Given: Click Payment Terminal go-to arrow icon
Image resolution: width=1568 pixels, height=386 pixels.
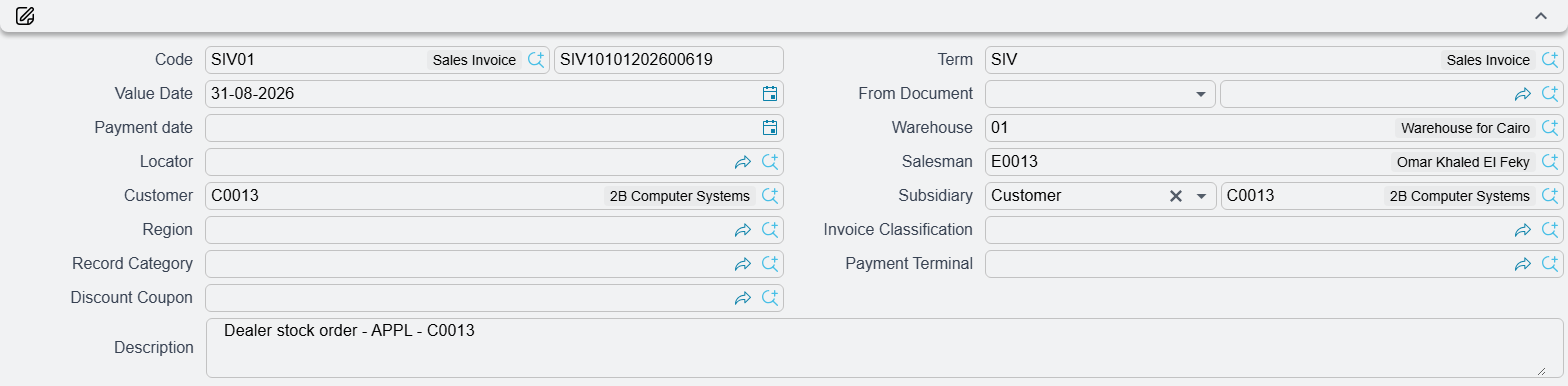Looking at the screenshot, I should [x=1523, y=264].
